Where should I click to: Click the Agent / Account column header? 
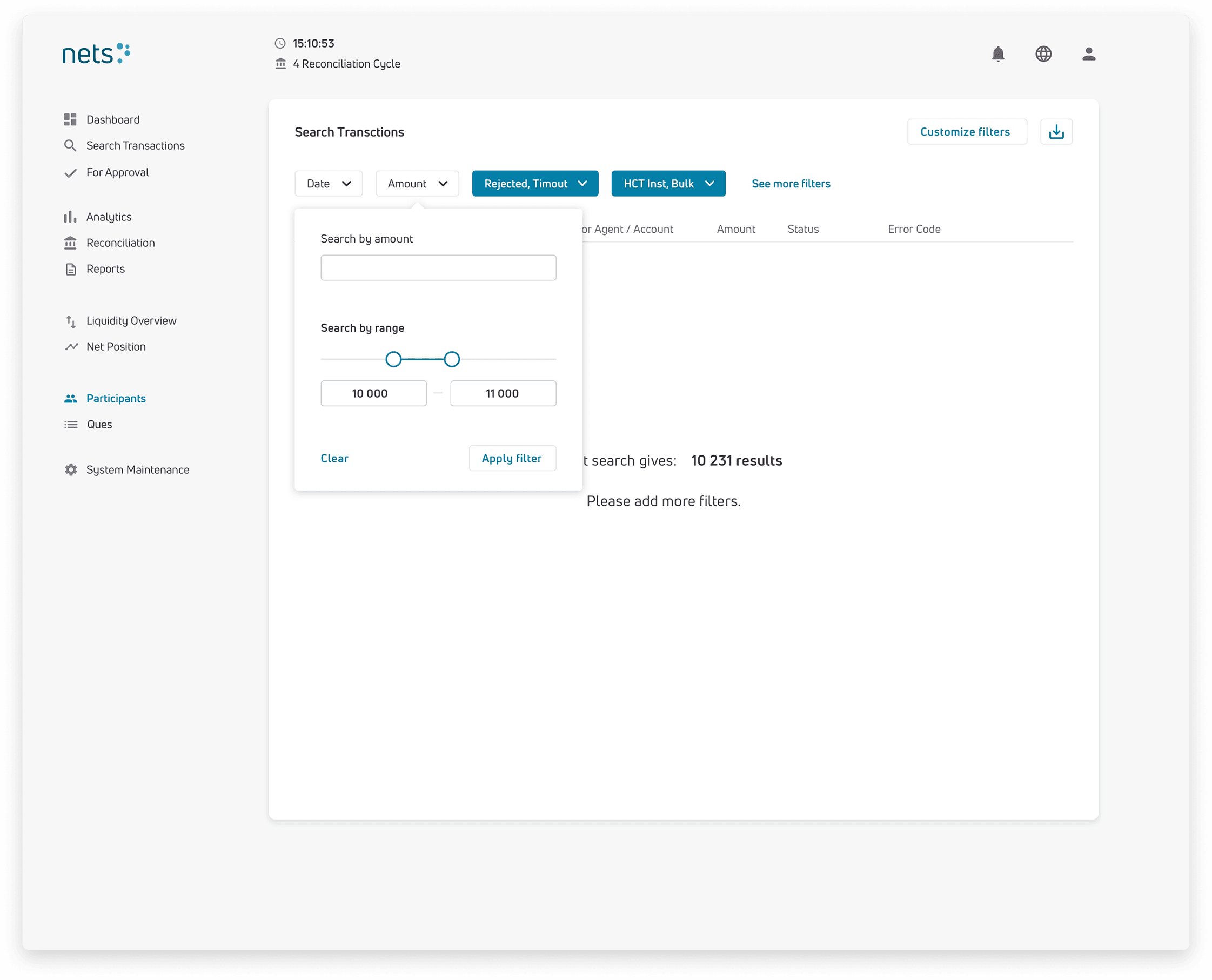click(x=628, y=229)
